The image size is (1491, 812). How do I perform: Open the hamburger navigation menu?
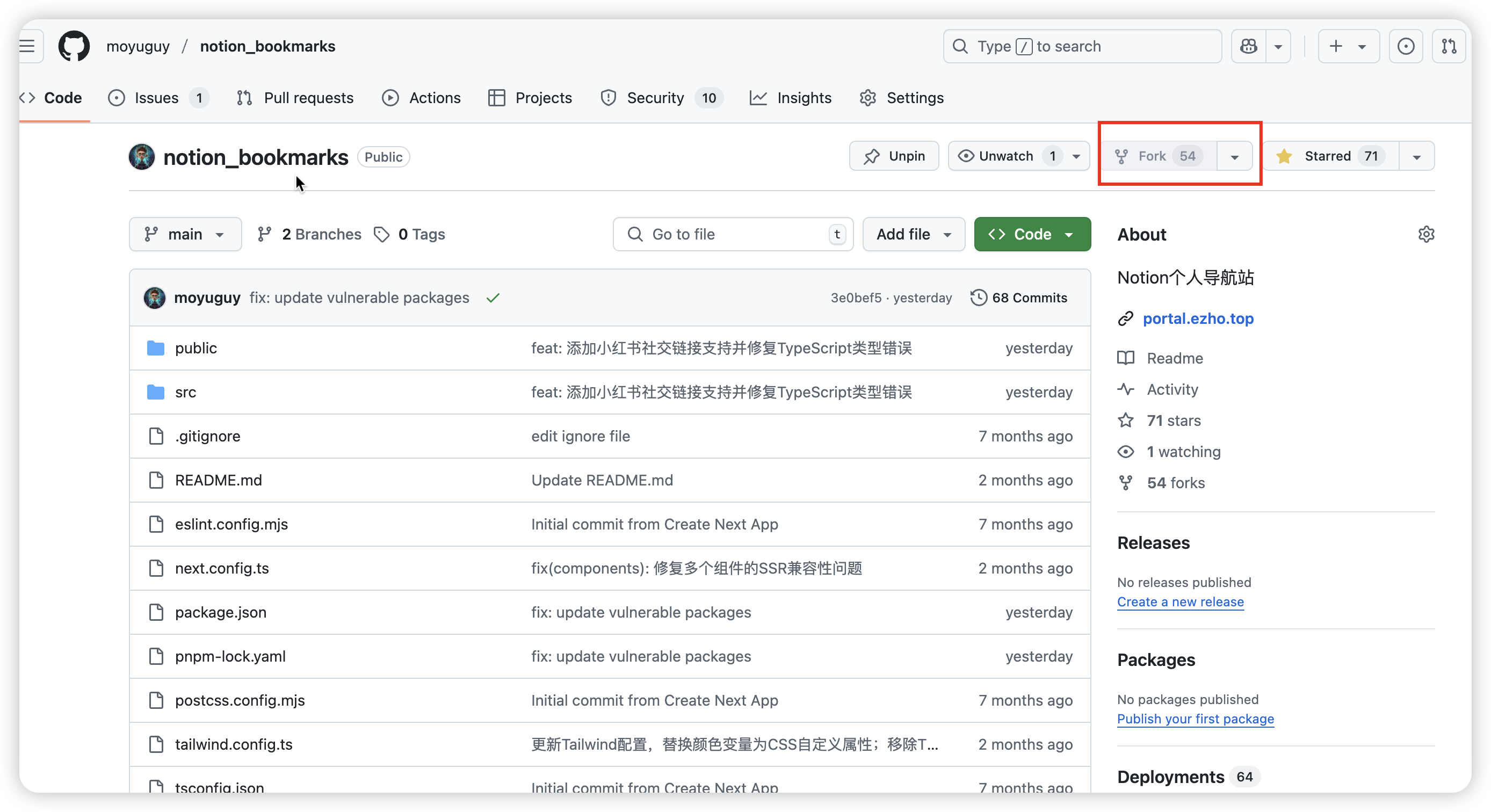pyautogui.click(x=28, y=46)
